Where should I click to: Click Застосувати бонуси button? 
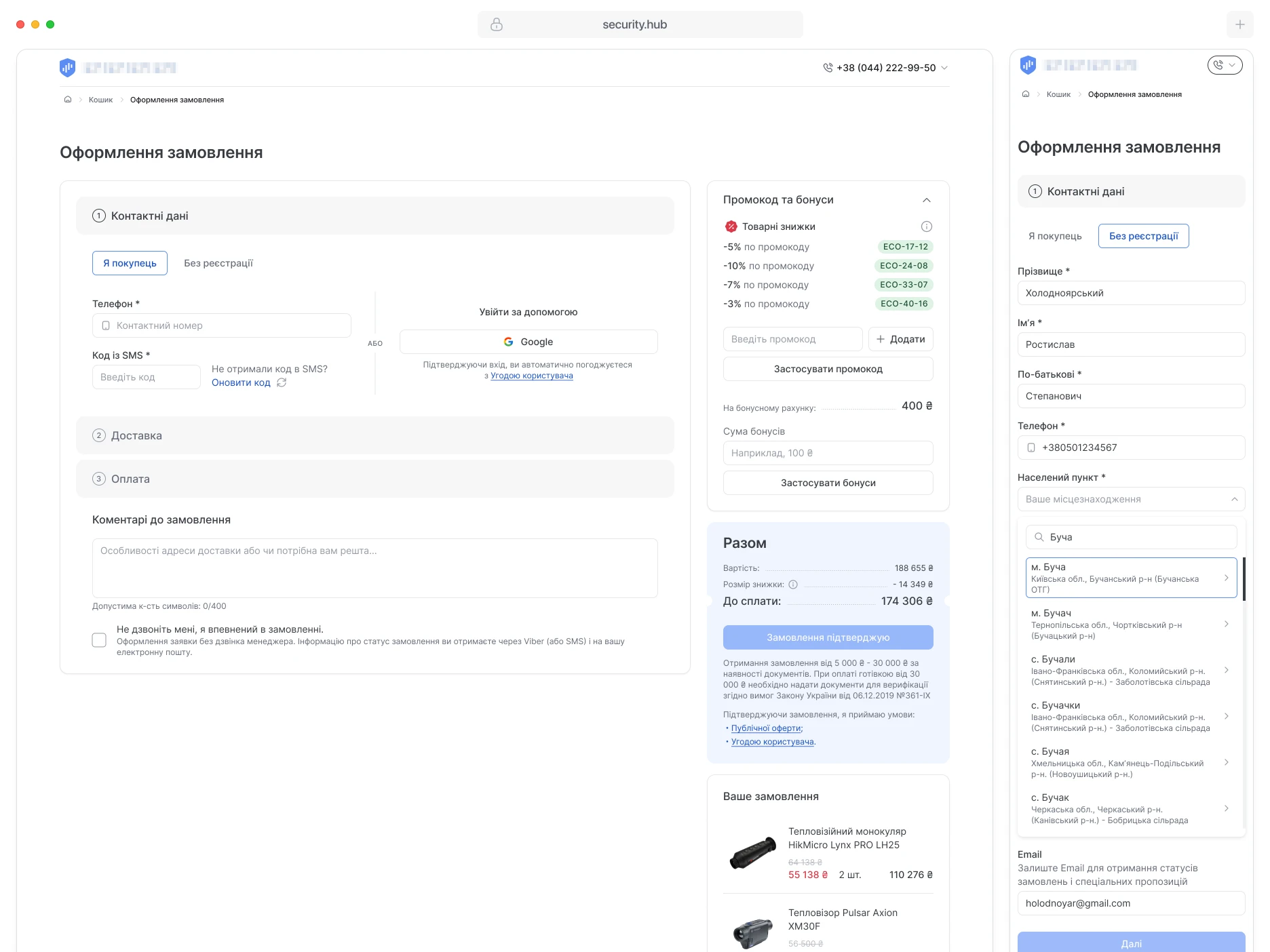pyautogui.click(x=828, y=483)
